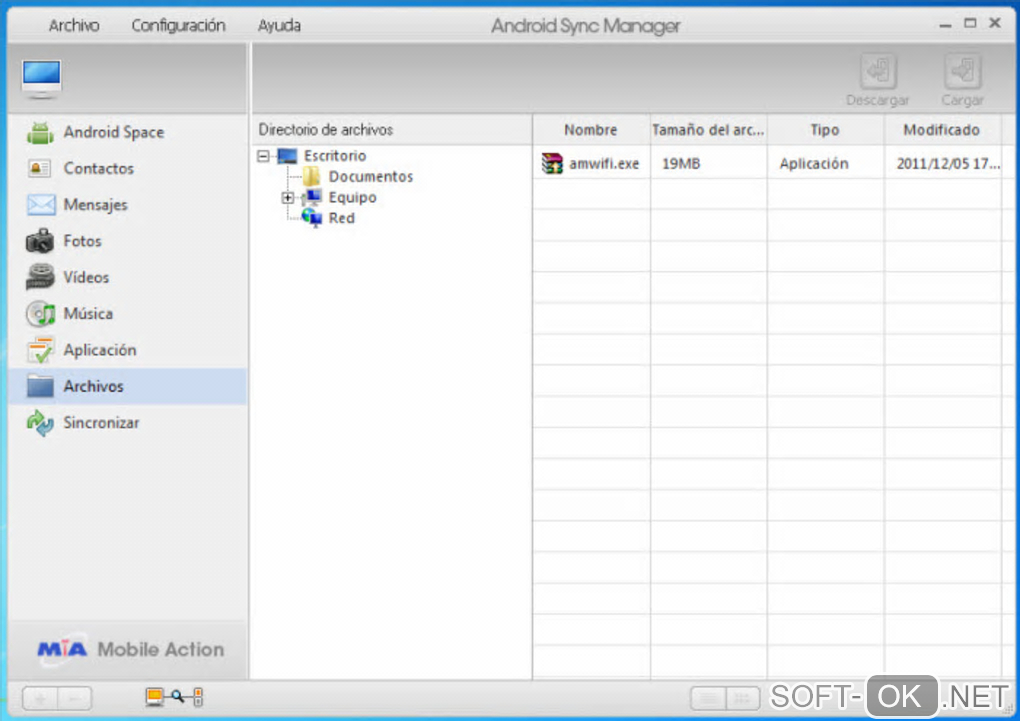The width and height of the screenshot is (1020, 721).
Task: Click the plus button at bottom left
Action: click(x=40, y=700)
